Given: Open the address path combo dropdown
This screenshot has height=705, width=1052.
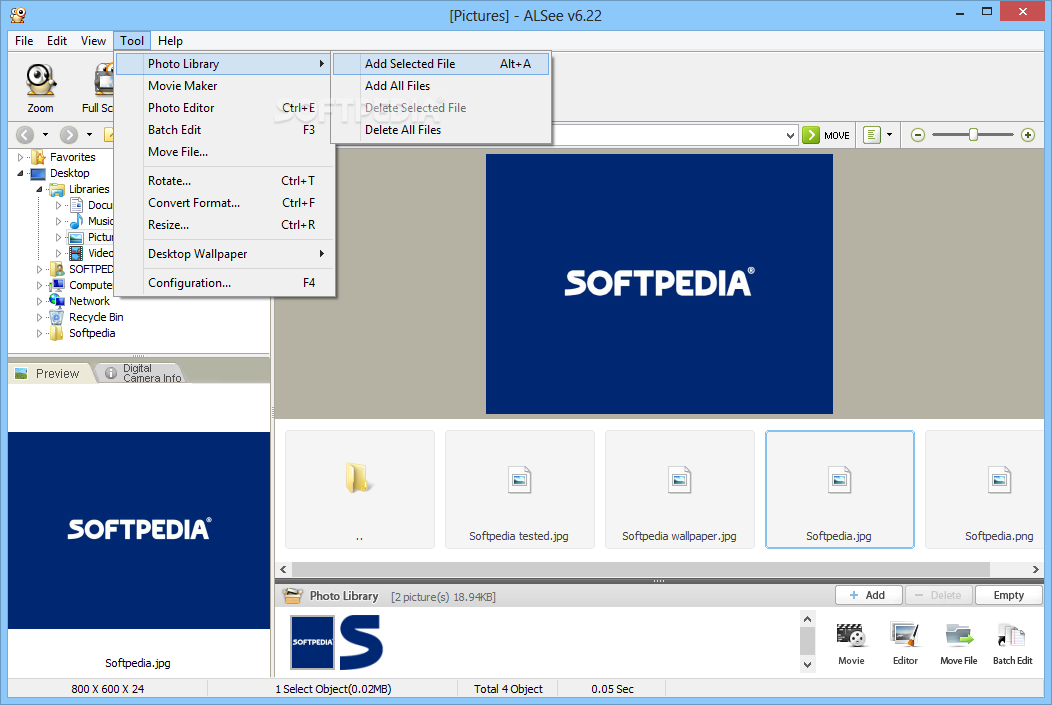Looking at the screenshot, I should click(790, 135).
